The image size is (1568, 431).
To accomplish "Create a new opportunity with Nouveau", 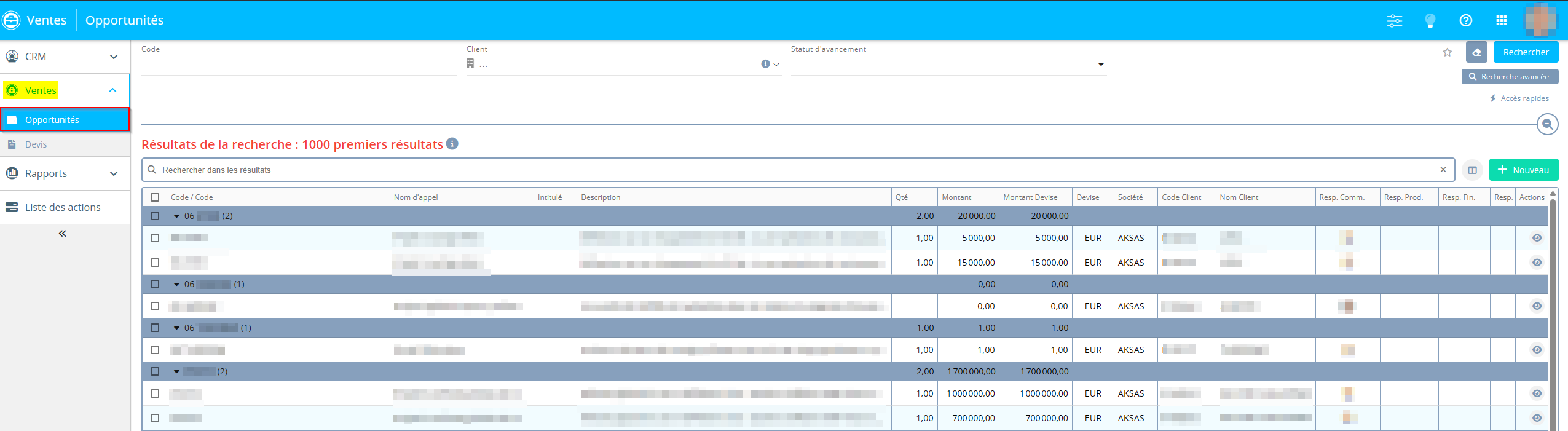I will coord(1523,170).
